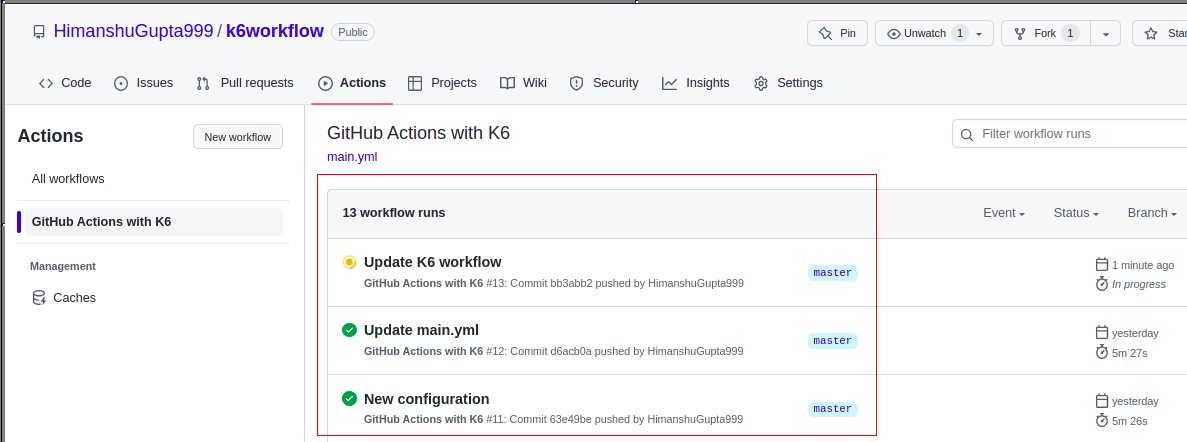Click the repository icon beside HimanshuGupta999

click(x=39, y=32)
